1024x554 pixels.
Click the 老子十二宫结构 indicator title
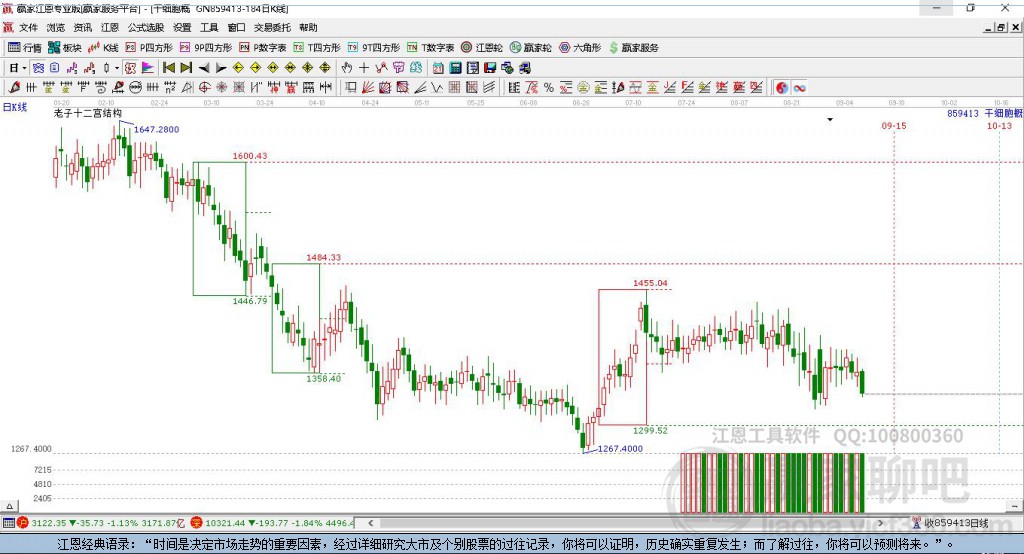[88, 113]
